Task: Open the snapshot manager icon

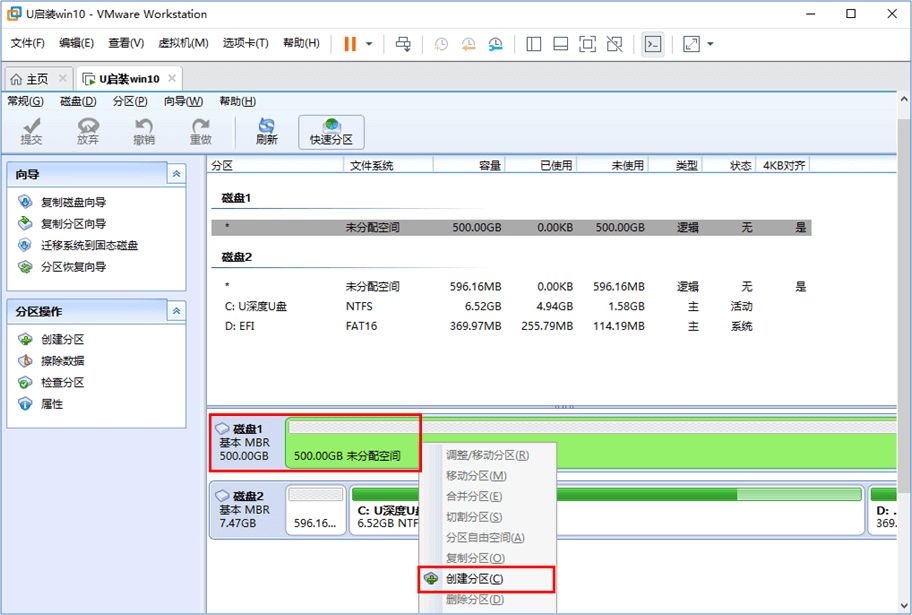Action: (496, 44)
